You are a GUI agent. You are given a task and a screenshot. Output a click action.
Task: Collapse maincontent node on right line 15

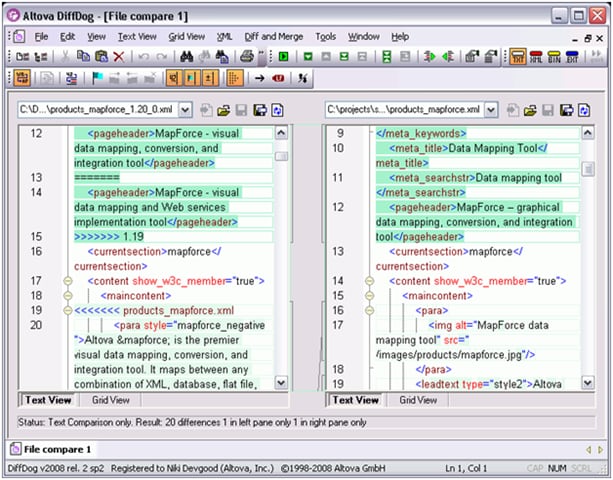pyautogui.click(x=369, y=296)
